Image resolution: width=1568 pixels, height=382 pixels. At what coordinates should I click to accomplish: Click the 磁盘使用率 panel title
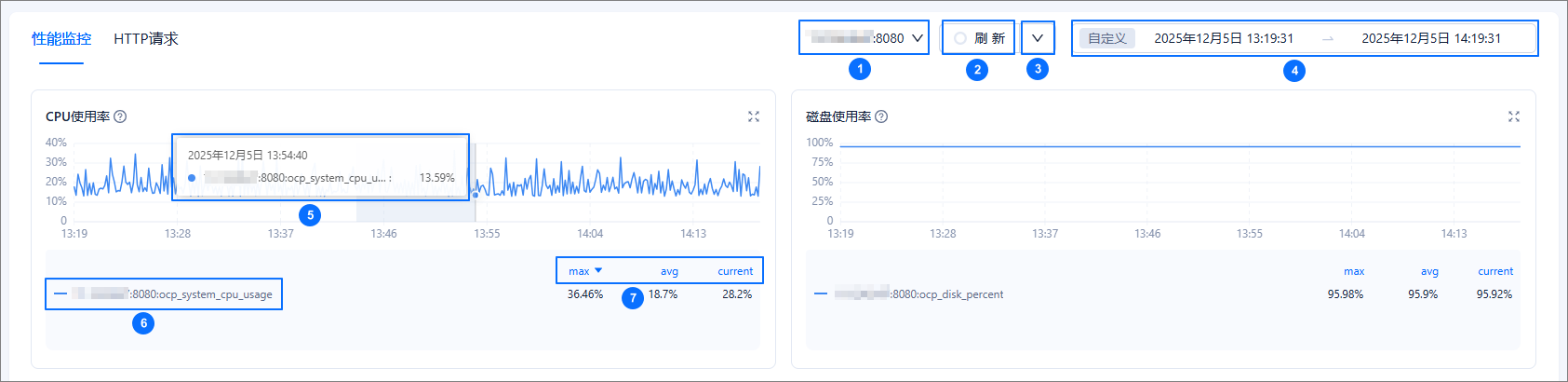(x=838, y=116)
